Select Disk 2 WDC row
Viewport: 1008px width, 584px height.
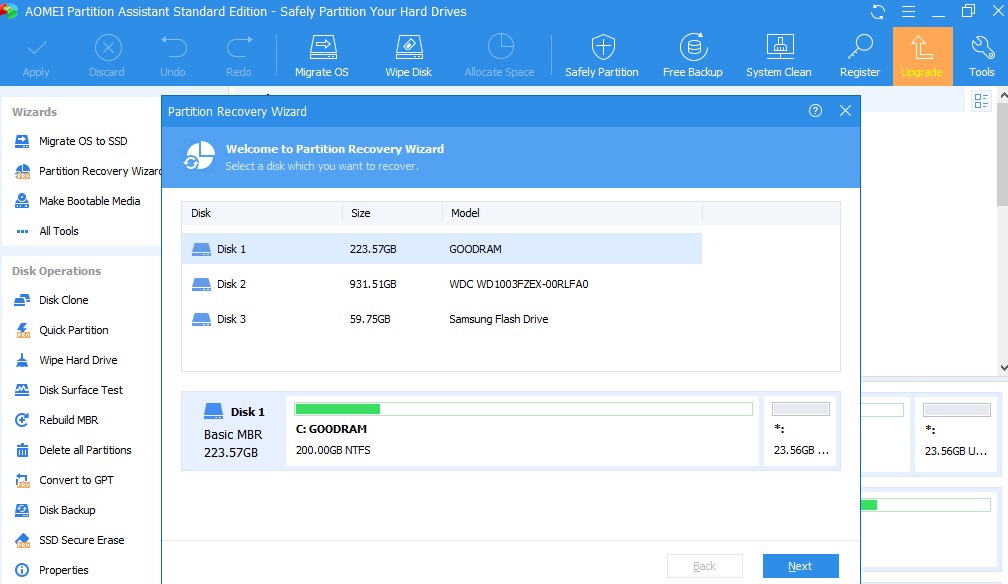(x=442, y=284)
